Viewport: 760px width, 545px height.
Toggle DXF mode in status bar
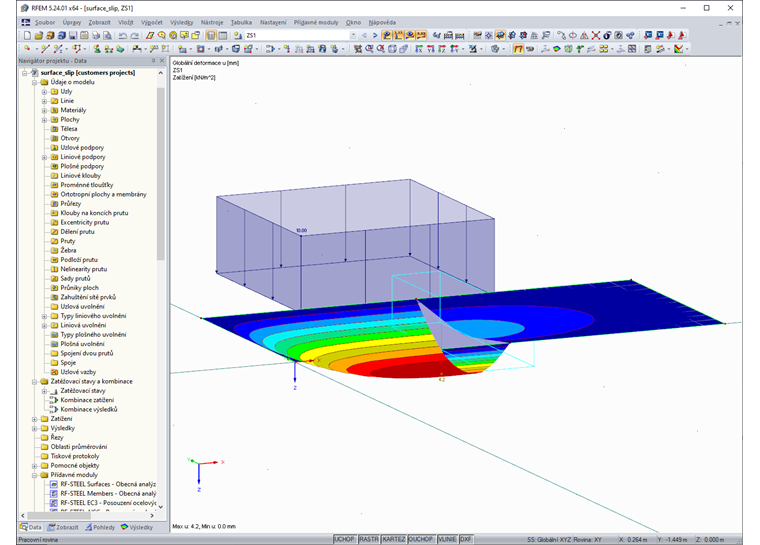coord(466,539)
